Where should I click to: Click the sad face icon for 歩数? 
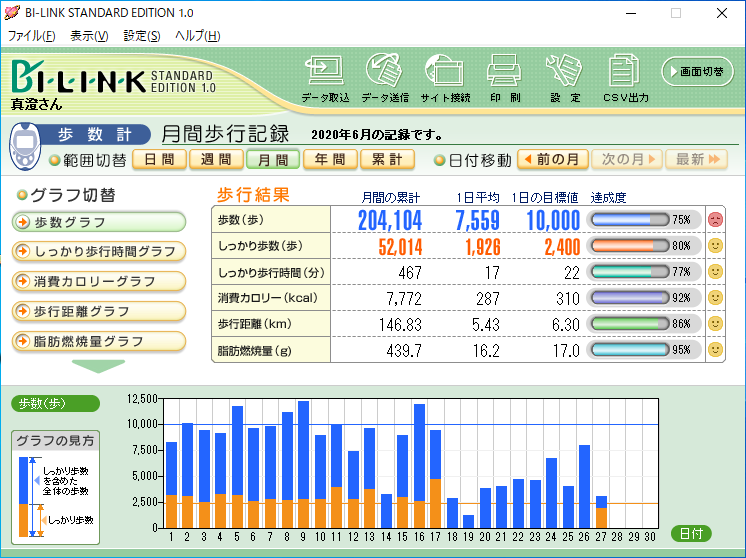pyautogui.click(x=715, y=219)
